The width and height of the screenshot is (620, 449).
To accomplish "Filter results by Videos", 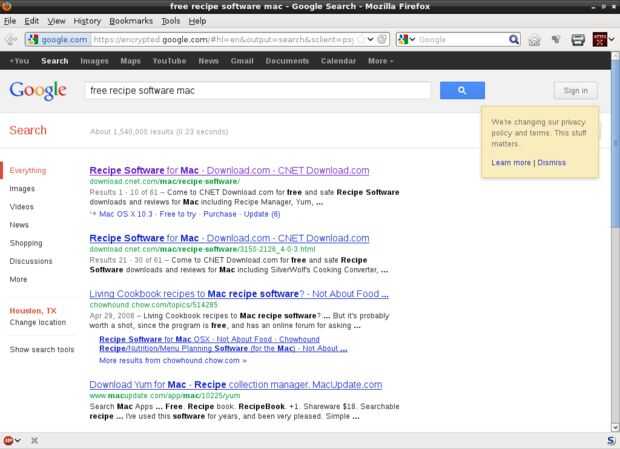I will (21, 207).
